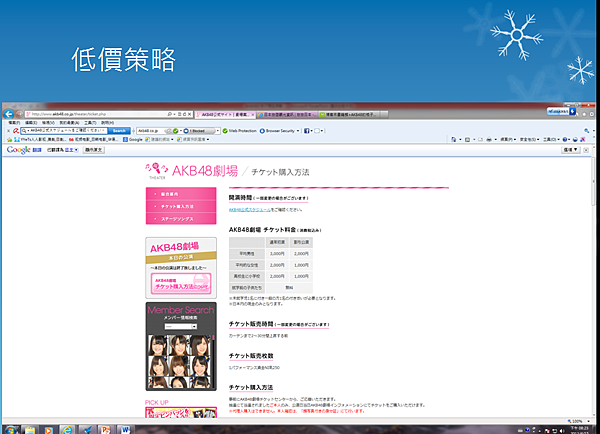This screenshot has width=600, height=434.
Task: Click the 3,000円 ticket price cell
Action: click(277, 254)
